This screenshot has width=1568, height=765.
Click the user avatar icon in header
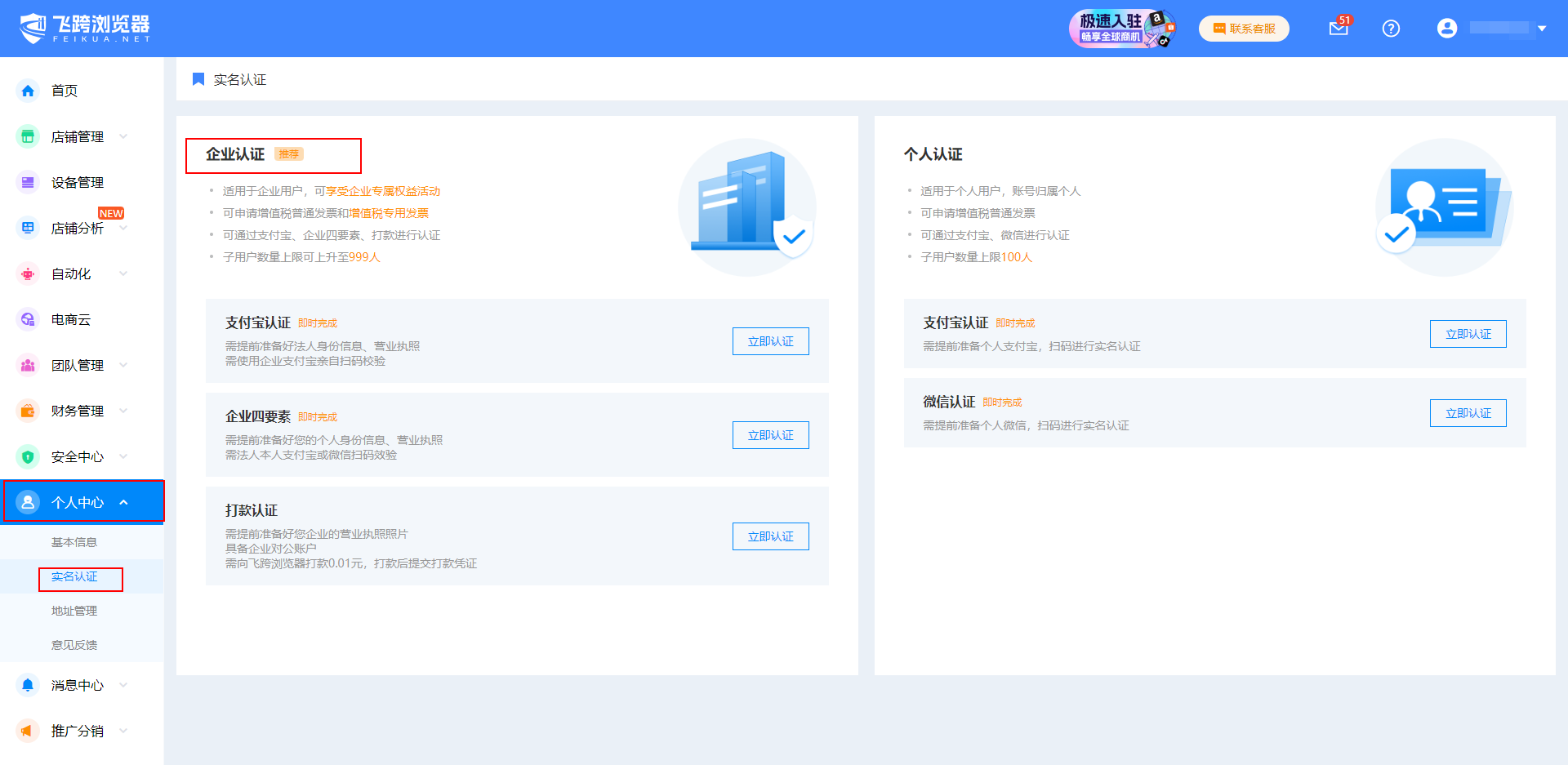tap(1446, 29)
